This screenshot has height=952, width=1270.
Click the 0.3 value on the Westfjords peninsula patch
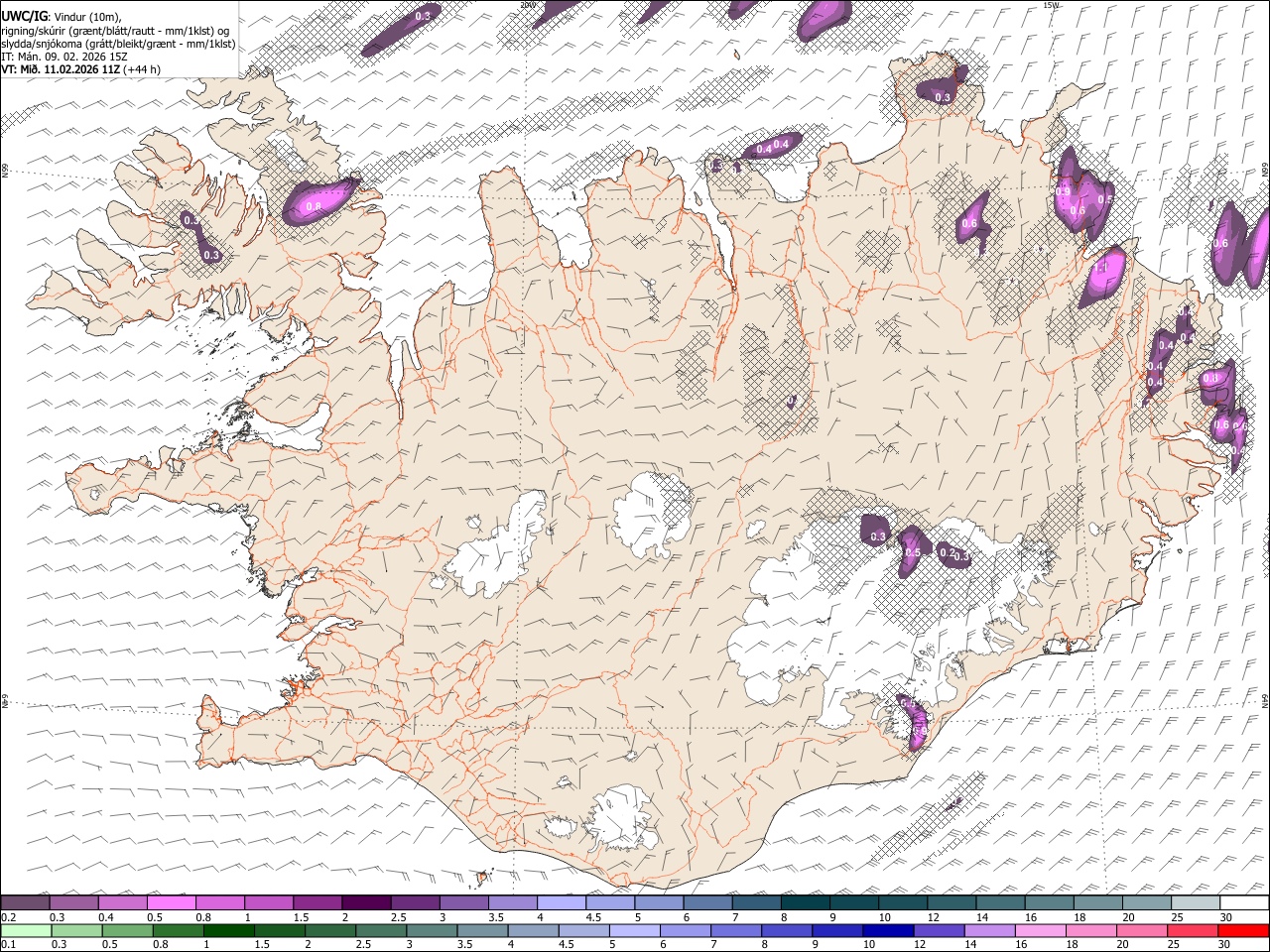[x=211, y=255]
